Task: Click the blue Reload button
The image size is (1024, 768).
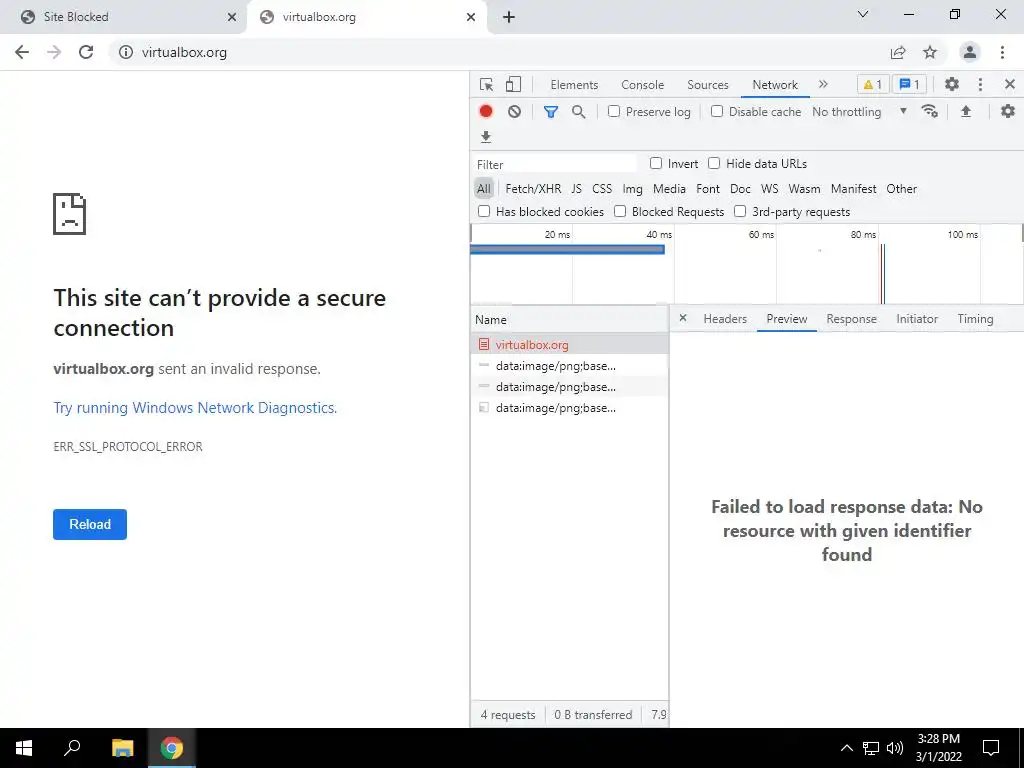Action: click(90, 524)
